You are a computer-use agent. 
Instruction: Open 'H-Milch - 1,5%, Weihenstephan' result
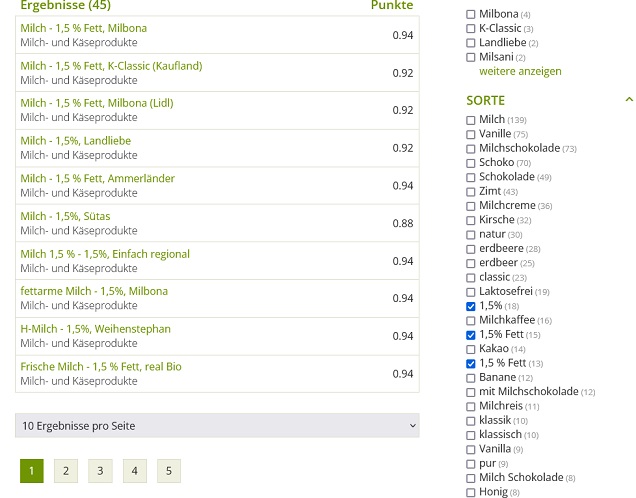pos(95,329)
